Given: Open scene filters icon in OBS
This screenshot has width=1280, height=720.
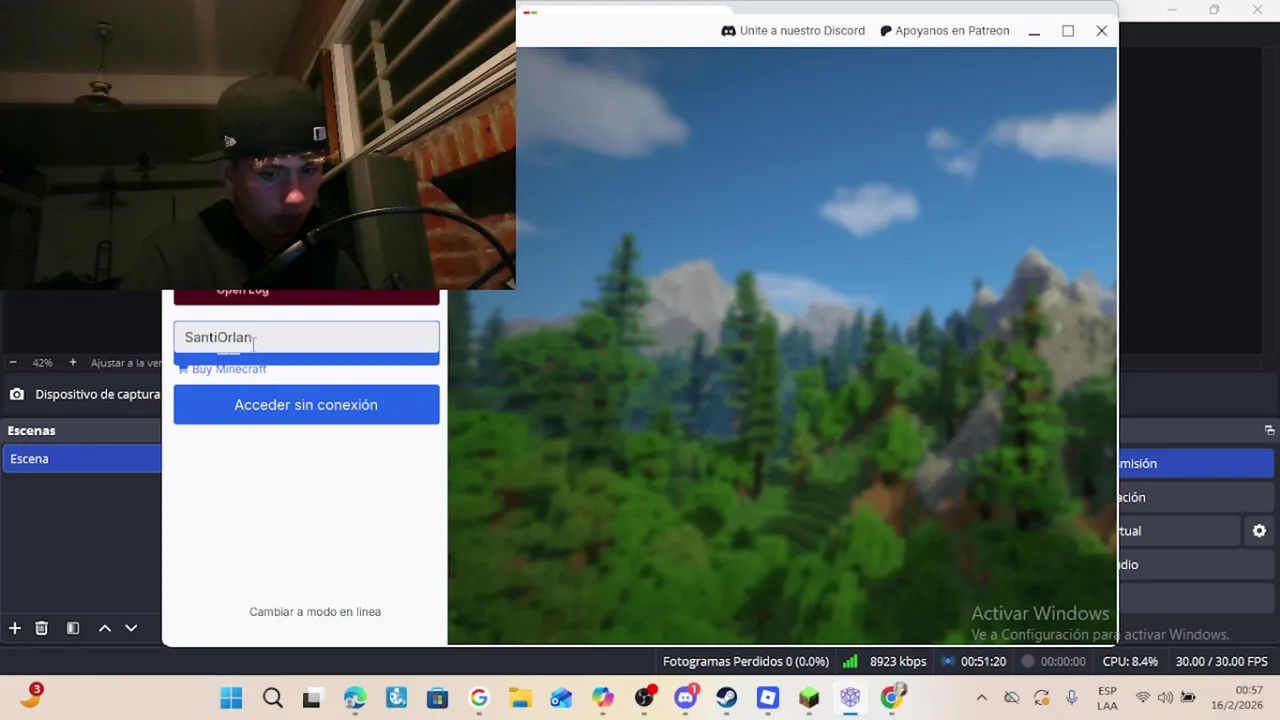Looking at the screenshot, I should (72, 628).
